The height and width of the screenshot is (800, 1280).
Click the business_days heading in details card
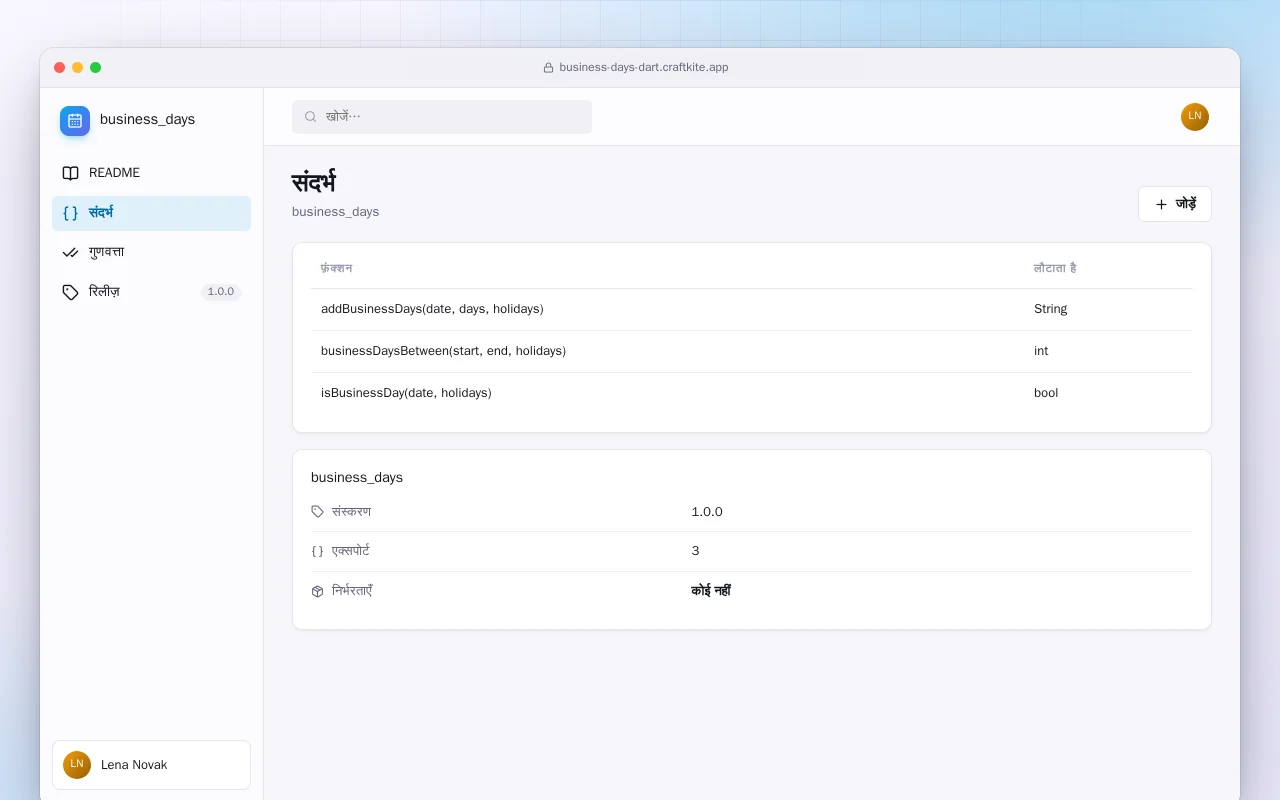[357, 478]
